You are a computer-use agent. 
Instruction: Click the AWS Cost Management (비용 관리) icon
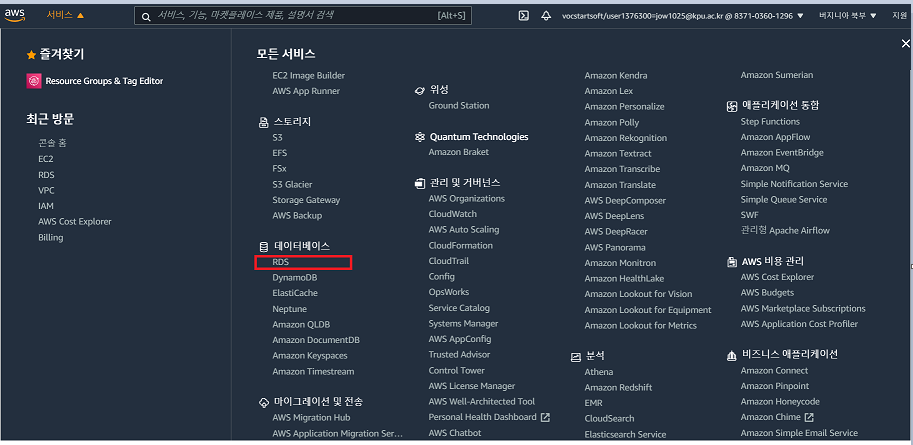click(732, 262)
